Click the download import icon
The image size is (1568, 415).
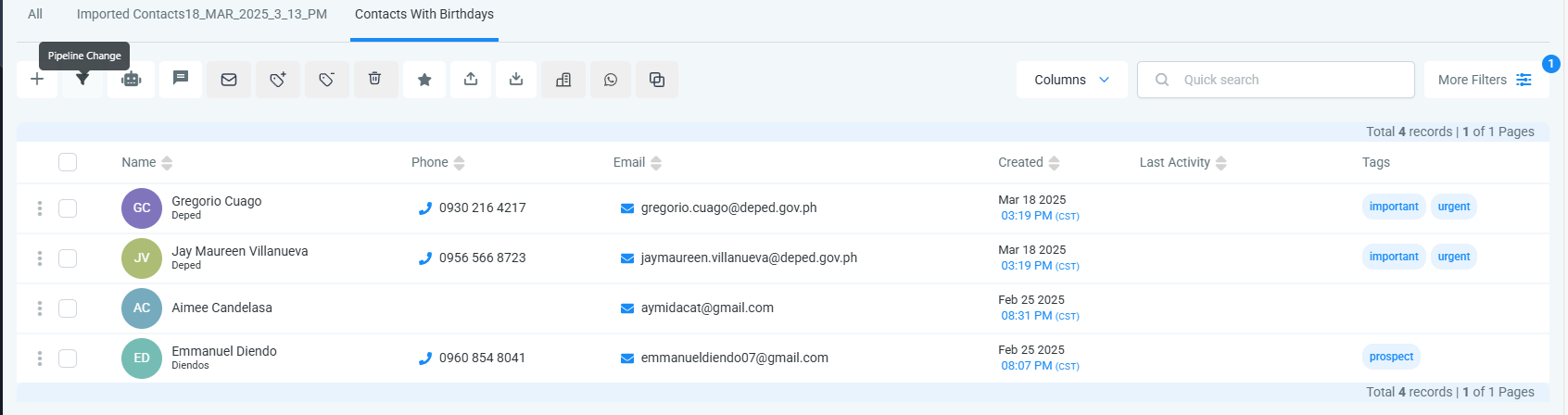[x=516, y=80]
